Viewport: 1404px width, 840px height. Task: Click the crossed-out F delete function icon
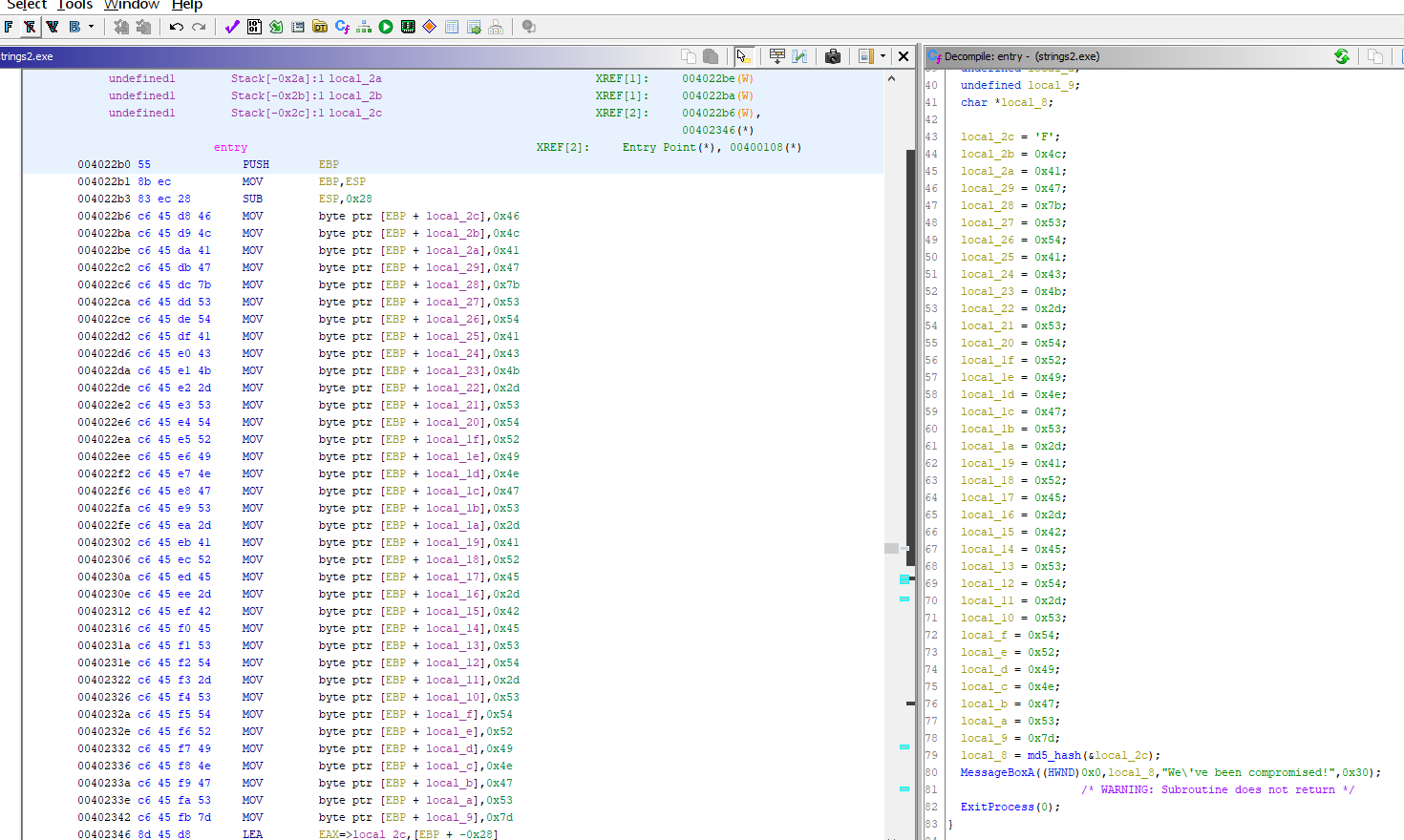tap(30, 27)
